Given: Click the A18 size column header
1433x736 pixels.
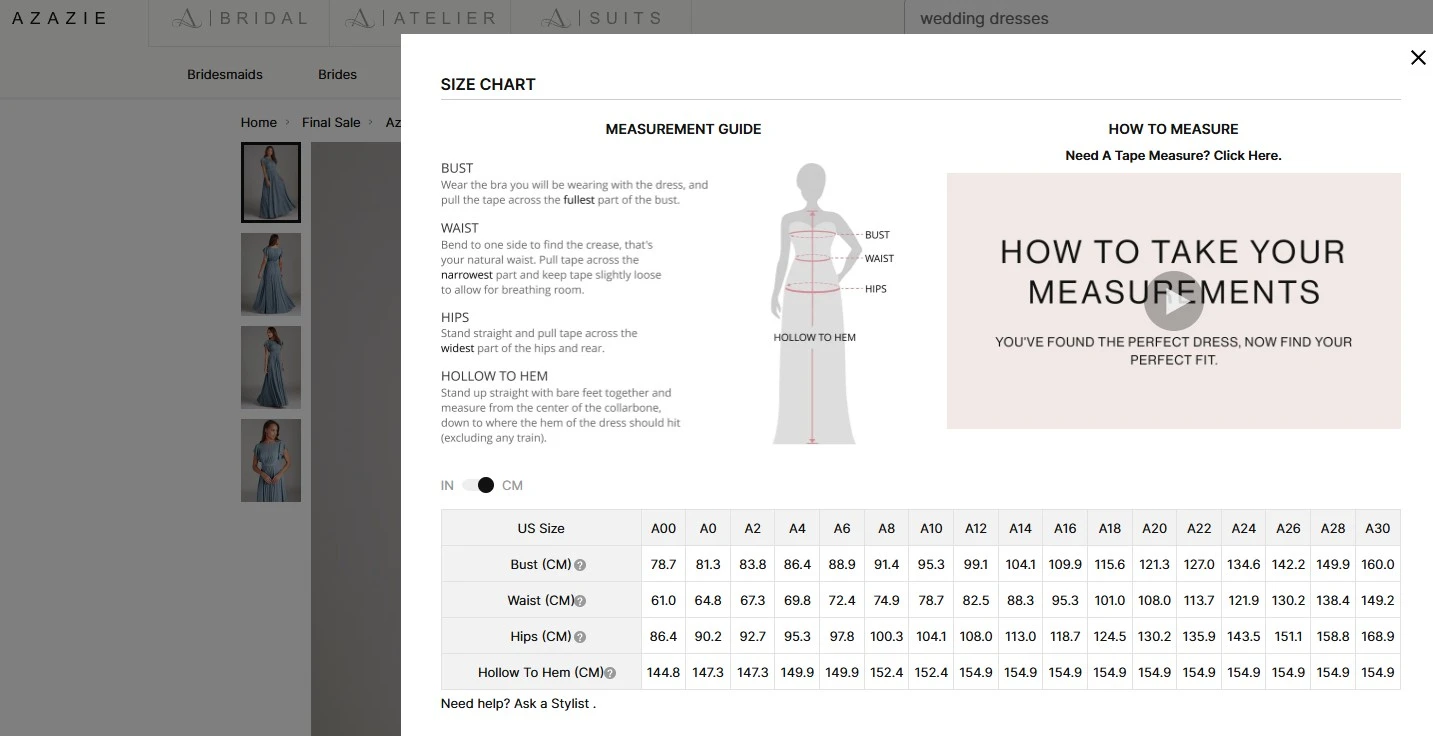Looking at the screenshot, I should click(1110, 528).
